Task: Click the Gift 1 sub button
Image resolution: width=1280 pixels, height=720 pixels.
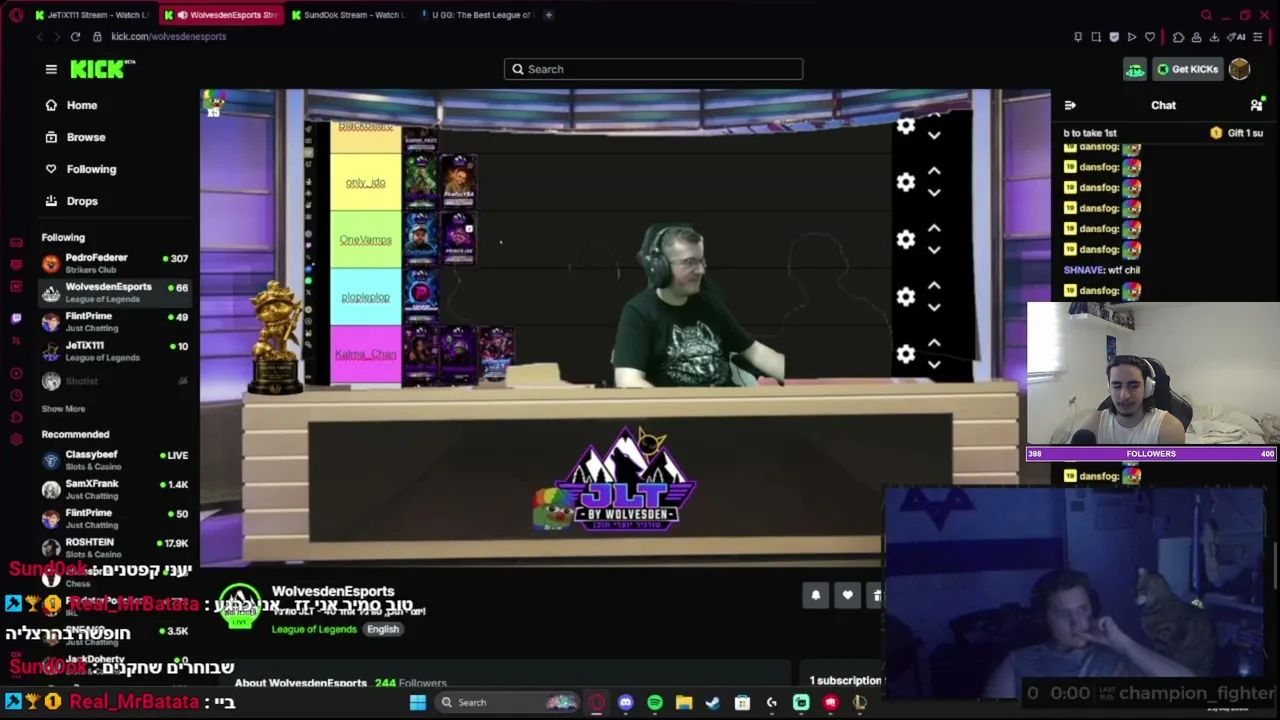Action: click(x=1237, y=133)
